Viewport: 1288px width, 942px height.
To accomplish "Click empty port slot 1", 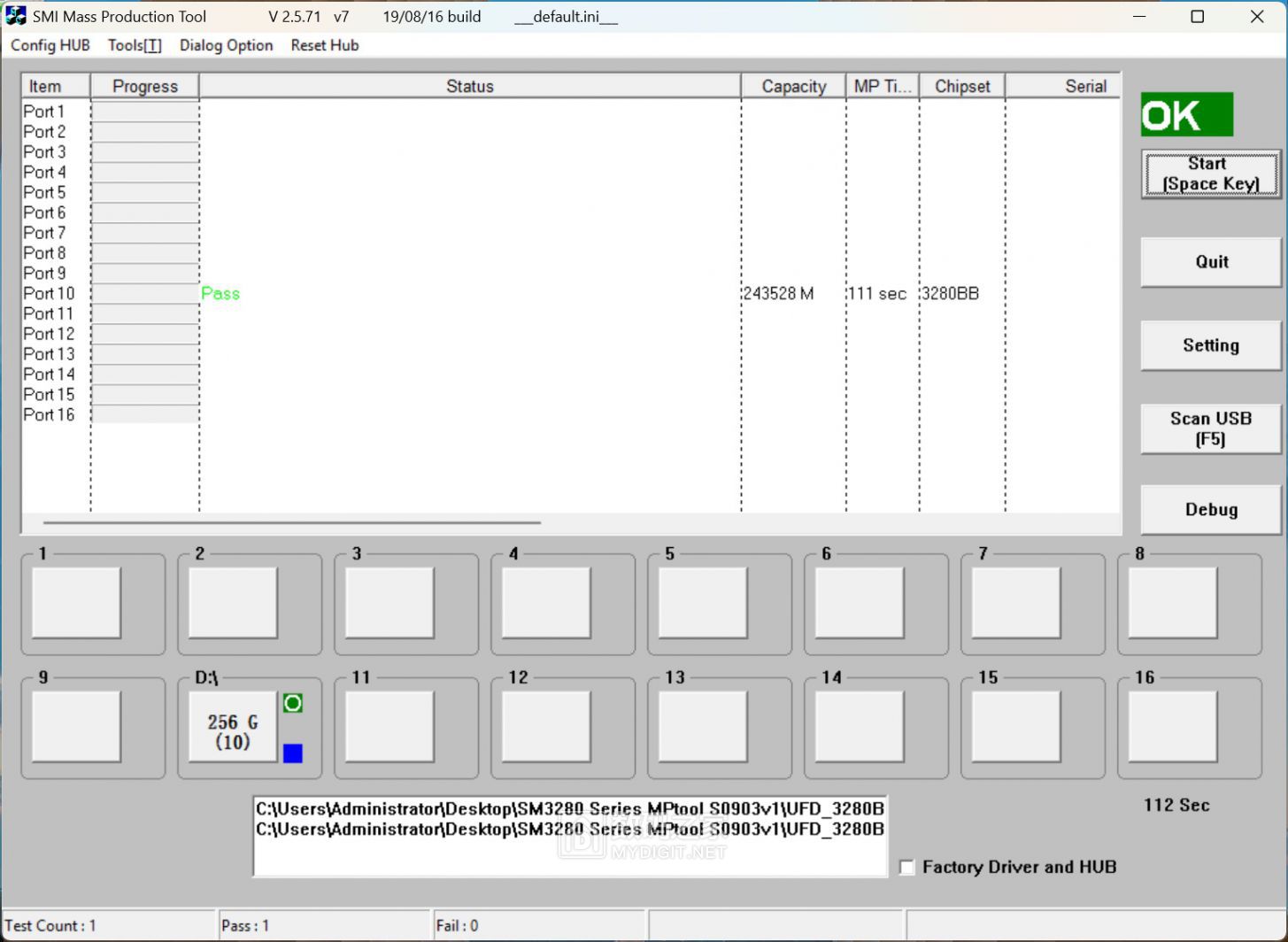I will (x=76, y=603).
